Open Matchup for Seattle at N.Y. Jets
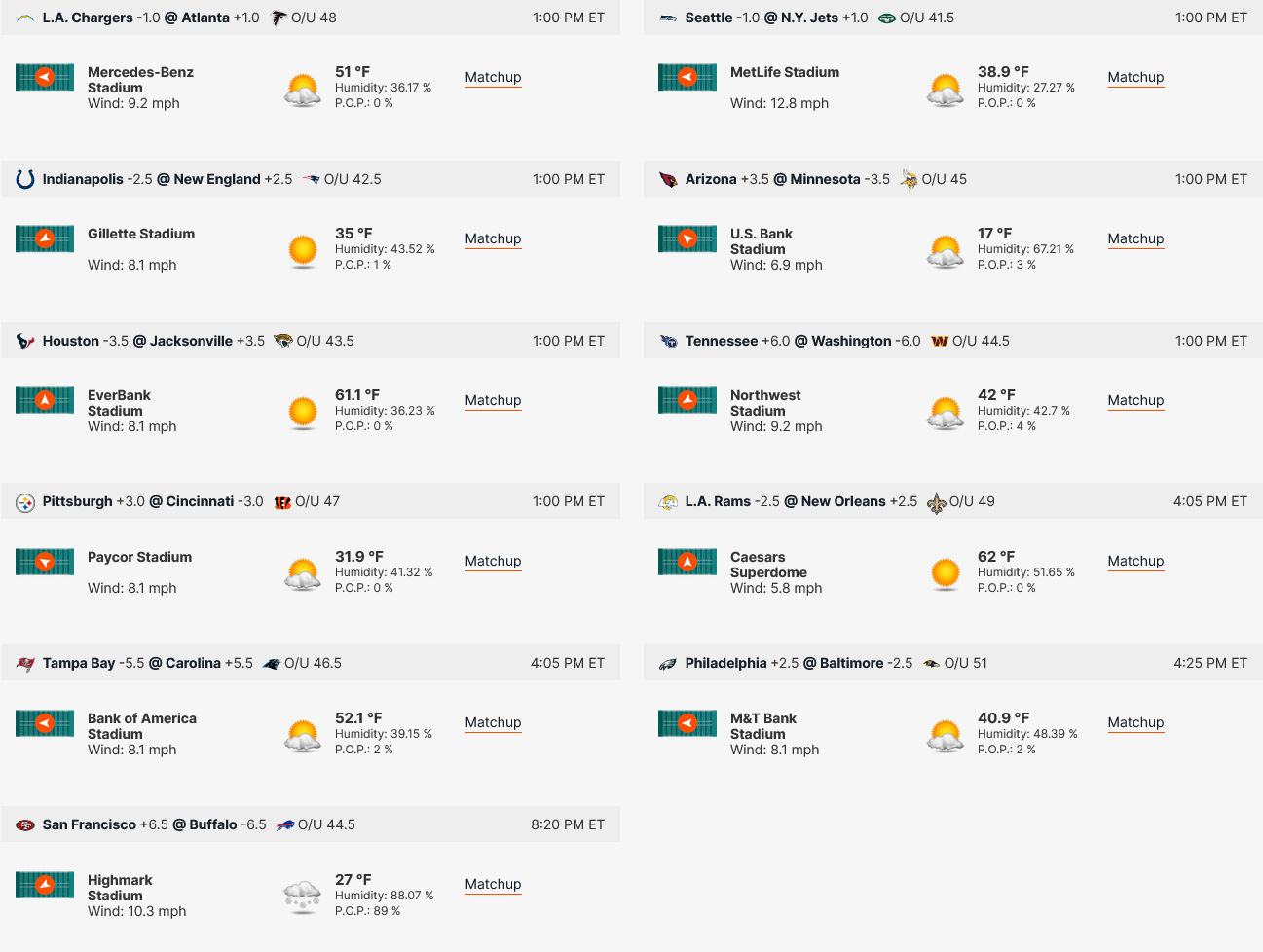The image size is (1263, 952). [x=1135, y=77]
